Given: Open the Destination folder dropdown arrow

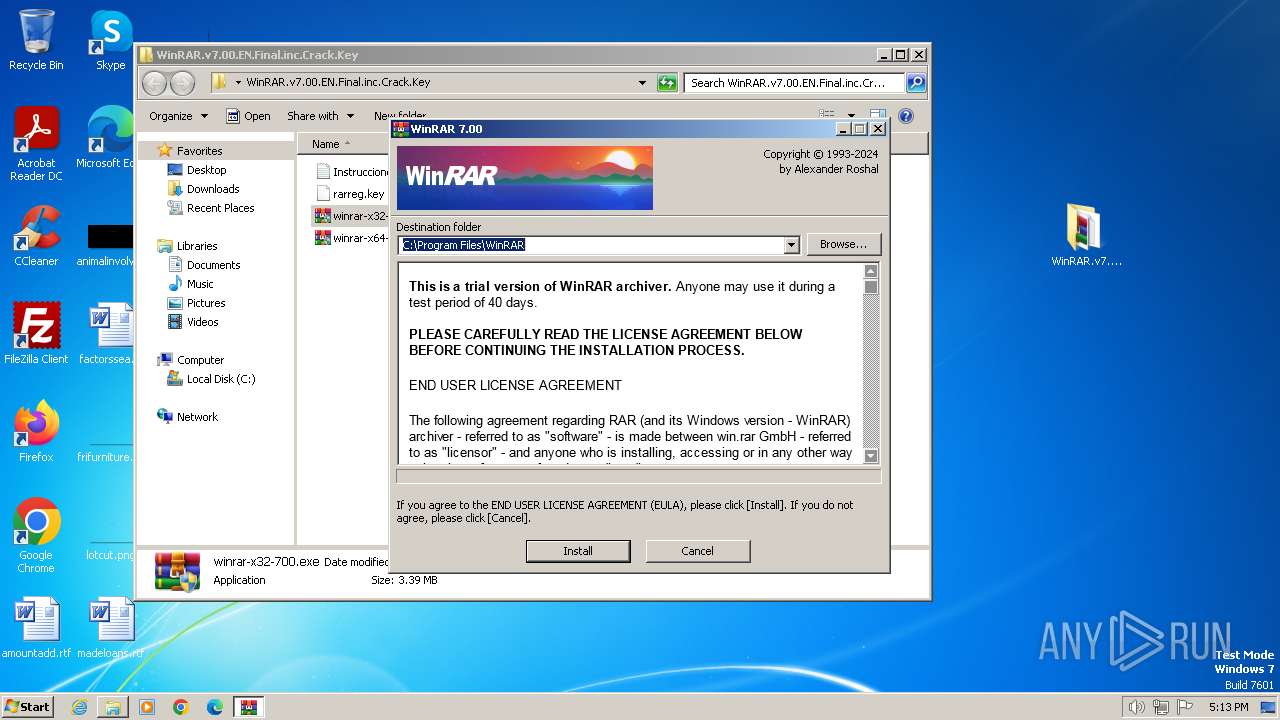Looking at the screenshot, I should (791, 245).
